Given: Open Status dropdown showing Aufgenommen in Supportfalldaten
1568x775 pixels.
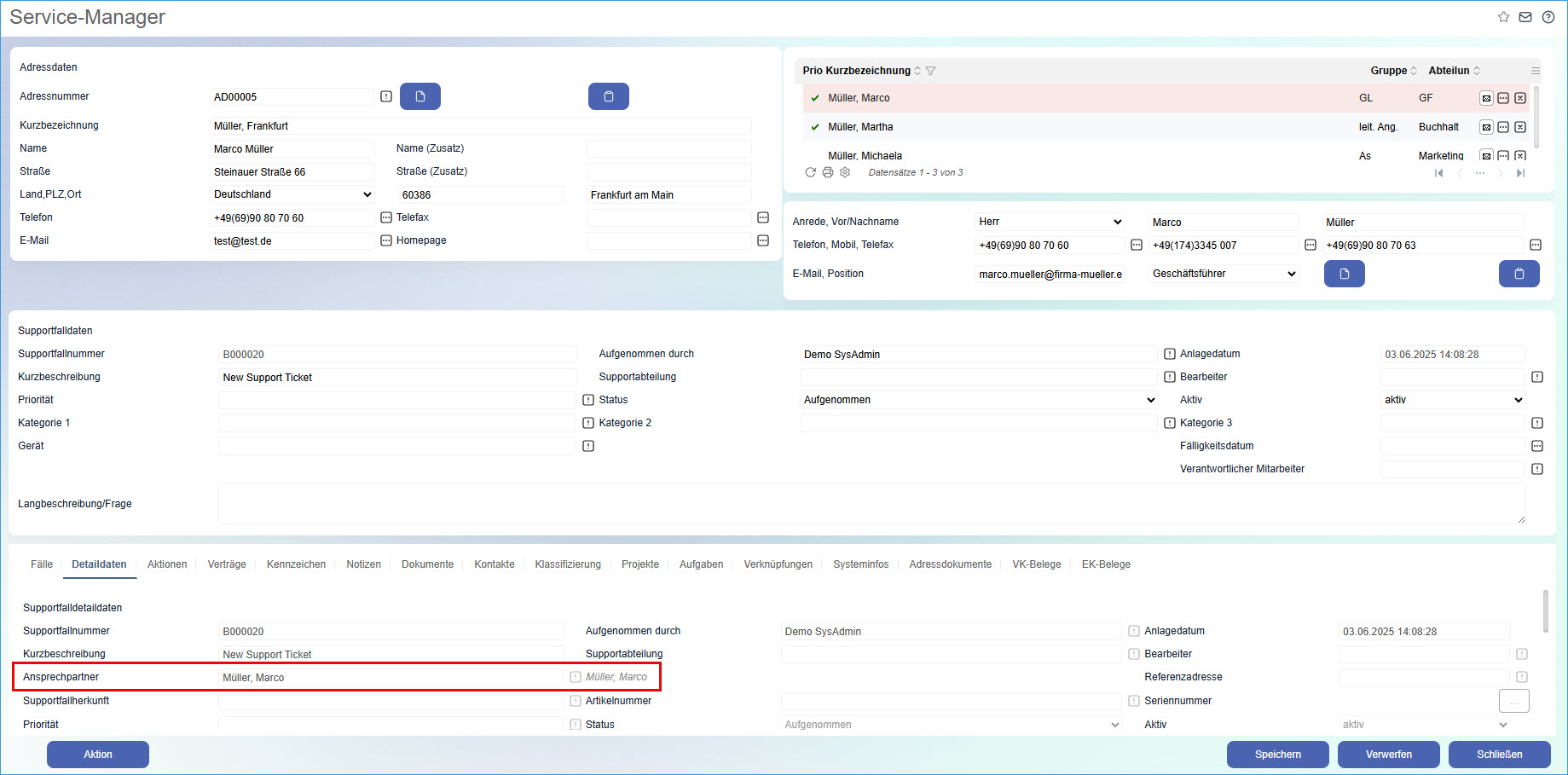Looking at the screenshot, I should (x=979, y=400).
